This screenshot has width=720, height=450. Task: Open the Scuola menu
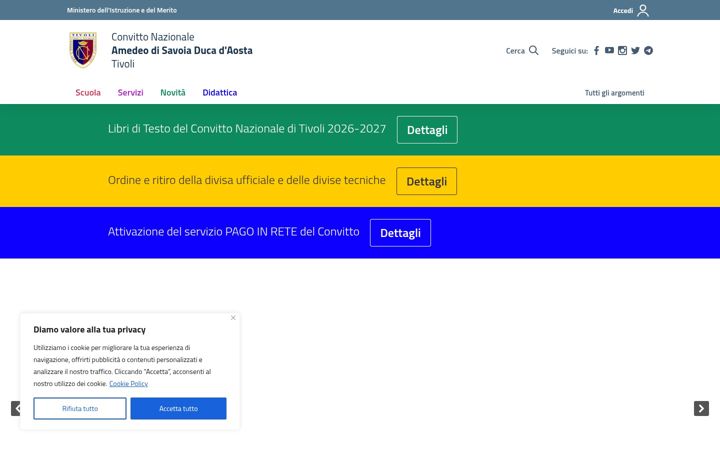click(x=88, y=93)
